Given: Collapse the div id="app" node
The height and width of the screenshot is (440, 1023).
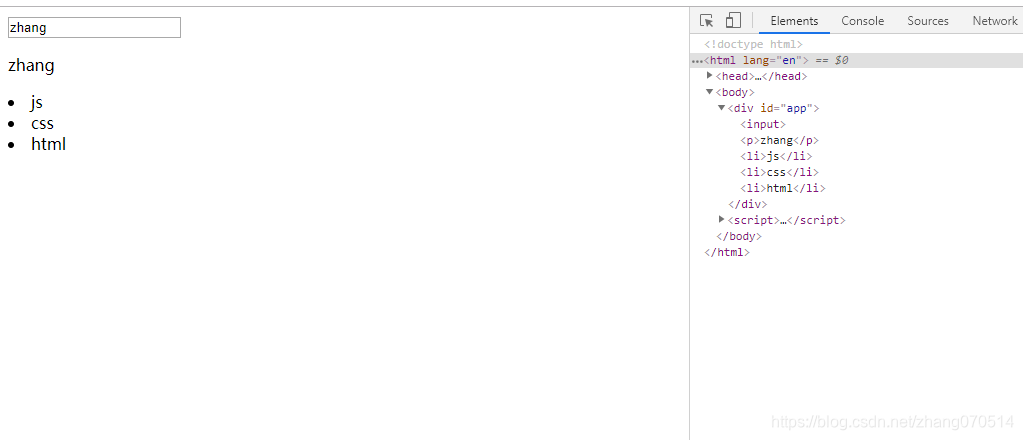Looking at the screenshot, I should coord(722,108).
